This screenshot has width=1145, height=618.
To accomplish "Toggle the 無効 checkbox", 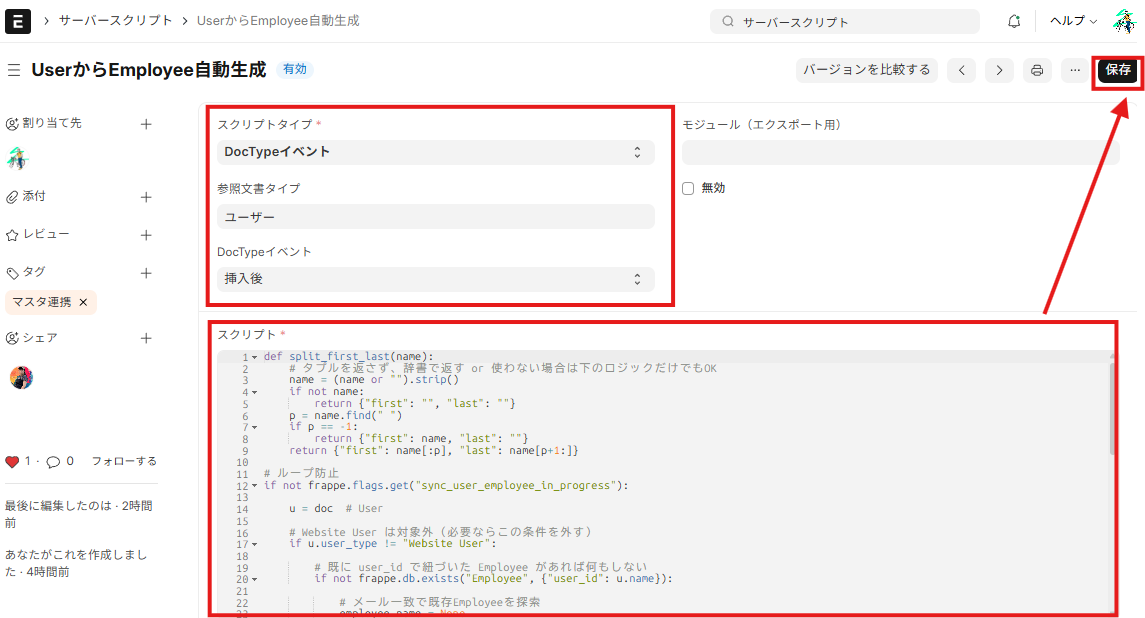I will [688, 188].
